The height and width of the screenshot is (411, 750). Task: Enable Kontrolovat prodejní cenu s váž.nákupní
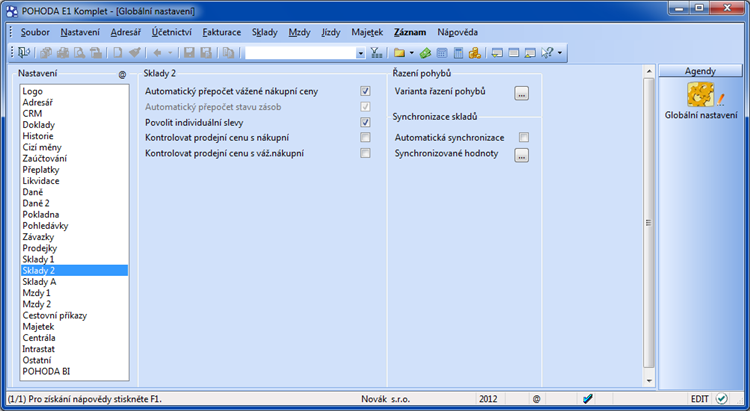[365, 153]
